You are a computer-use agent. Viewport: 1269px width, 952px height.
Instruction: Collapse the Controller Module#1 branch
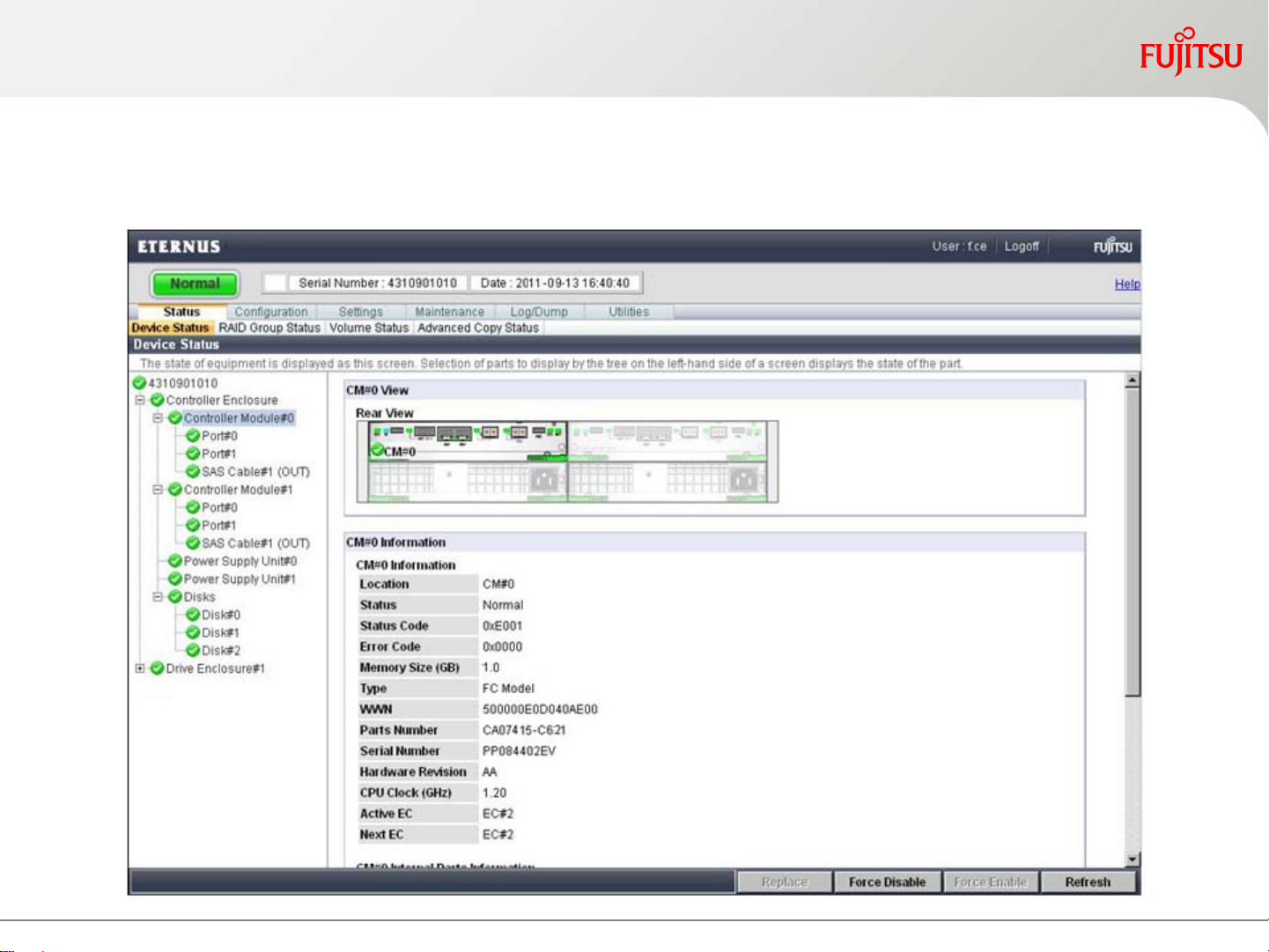click(x=158, y=490)
